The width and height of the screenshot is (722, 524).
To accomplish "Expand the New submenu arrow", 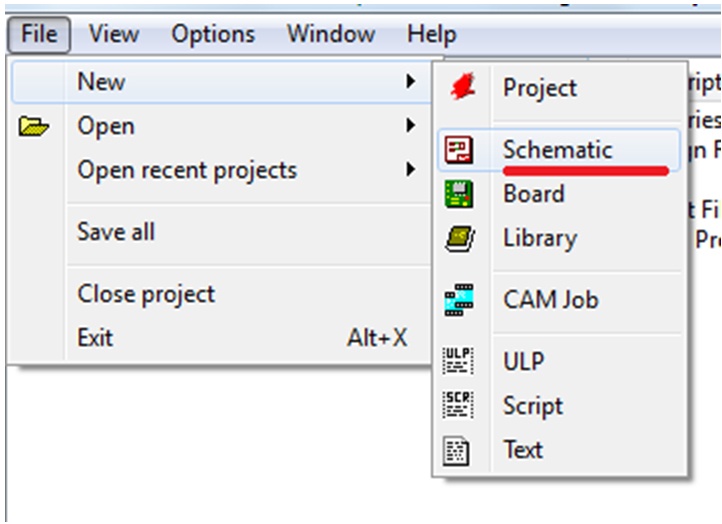I will point(410,82).
